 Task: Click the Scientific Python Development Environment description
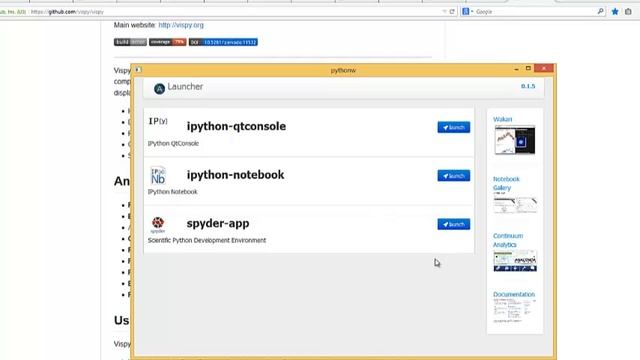(x=207, y=240)
